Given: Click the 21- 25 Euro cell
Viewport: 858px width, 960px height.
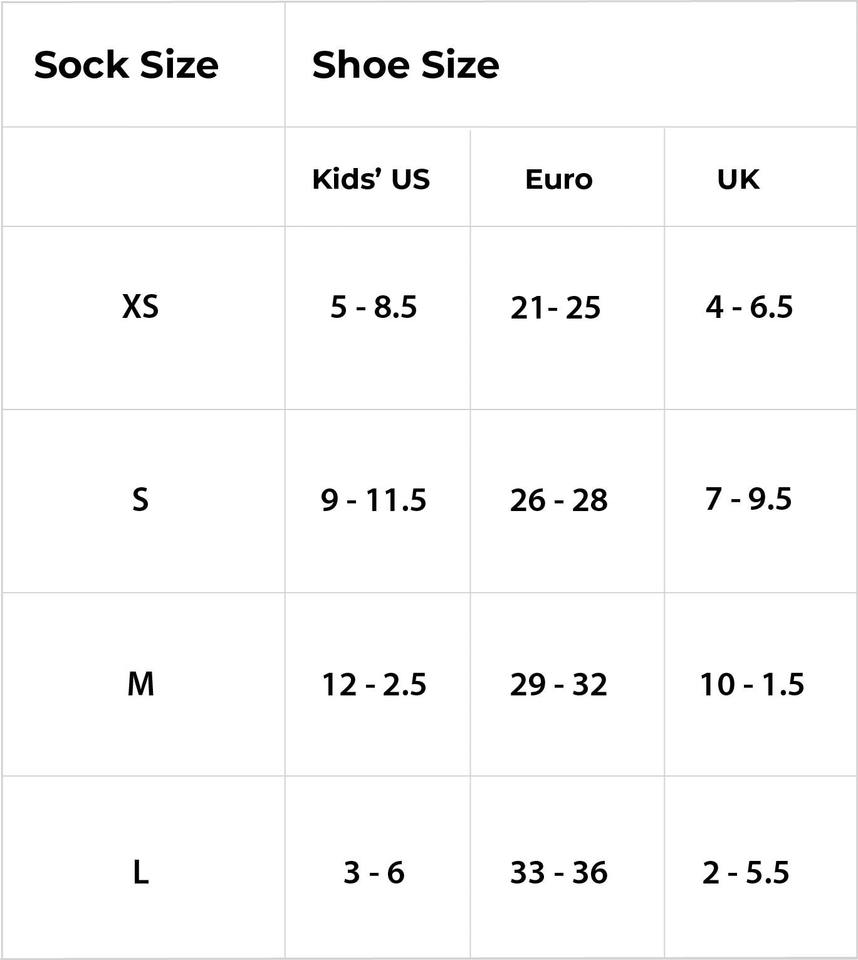Looking at the screenshot, I should click(x=555, y=308).
